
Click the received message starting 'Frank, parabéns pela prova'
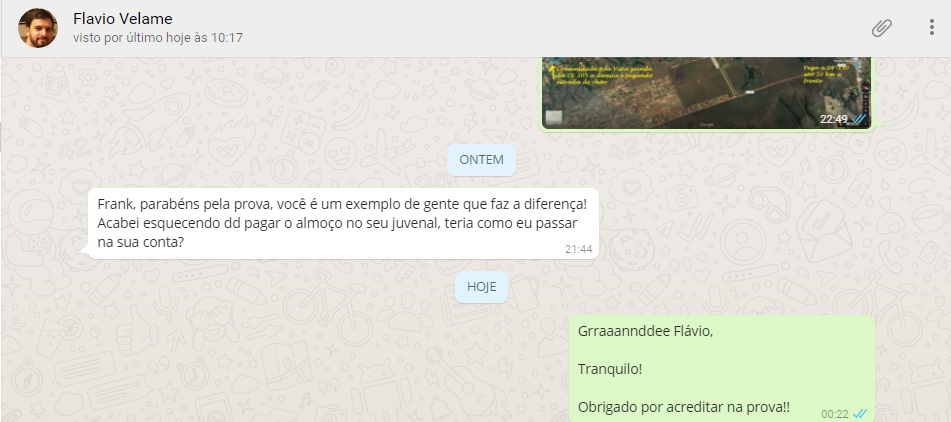[x=343, y=223]
